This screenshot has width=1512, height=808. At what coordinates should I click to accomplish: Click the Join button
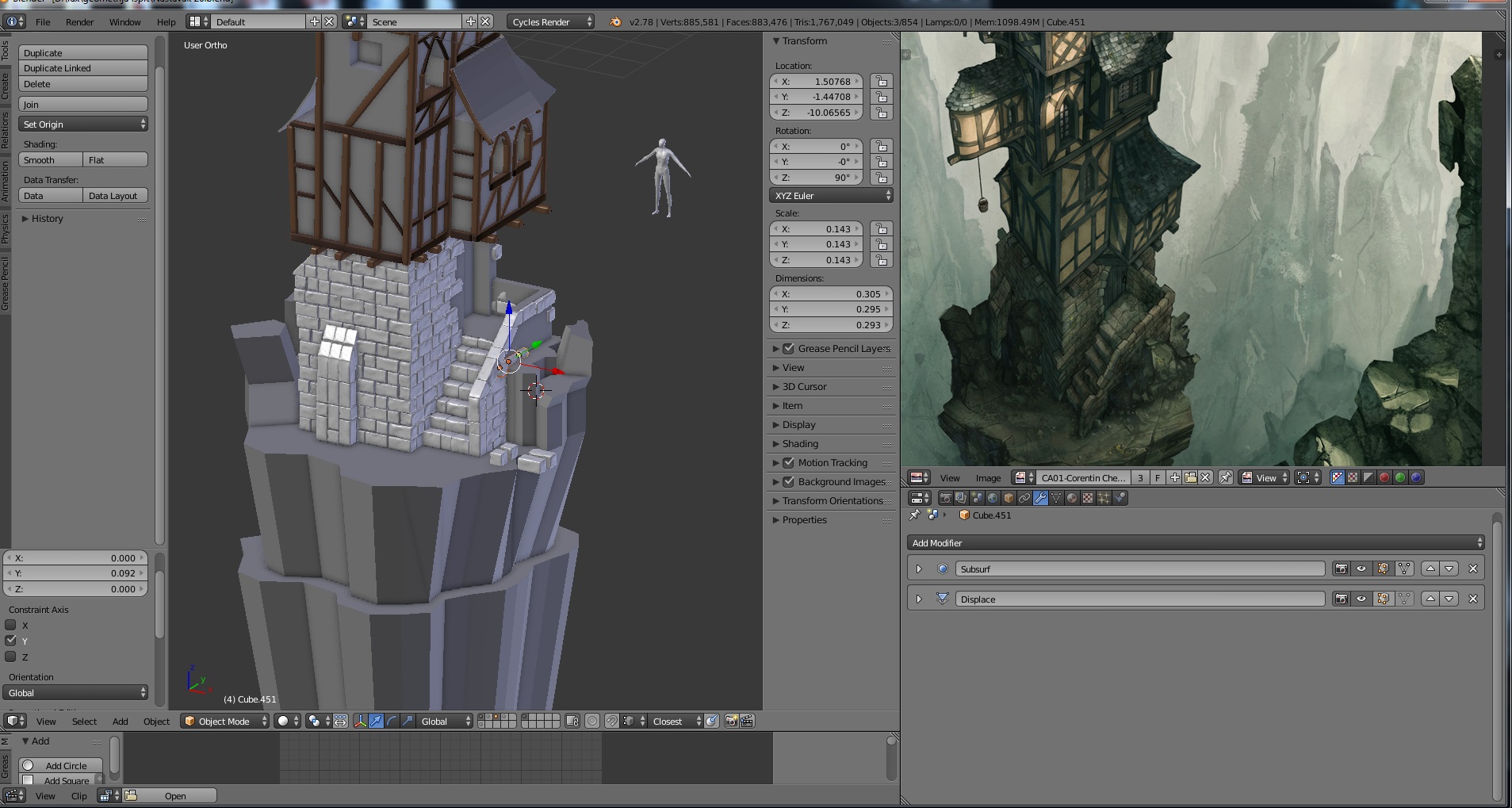[x=82, y=104]
